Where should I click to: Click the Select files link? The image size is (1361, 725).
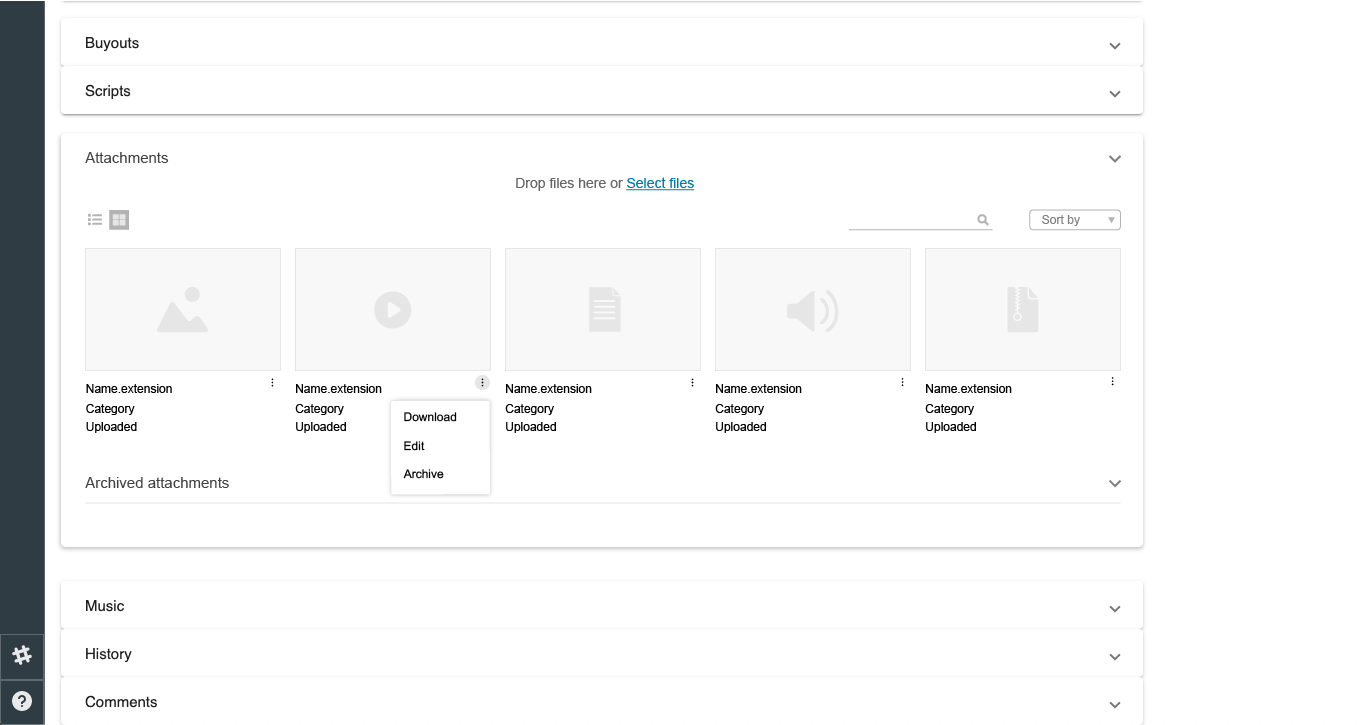coord(660,183)
